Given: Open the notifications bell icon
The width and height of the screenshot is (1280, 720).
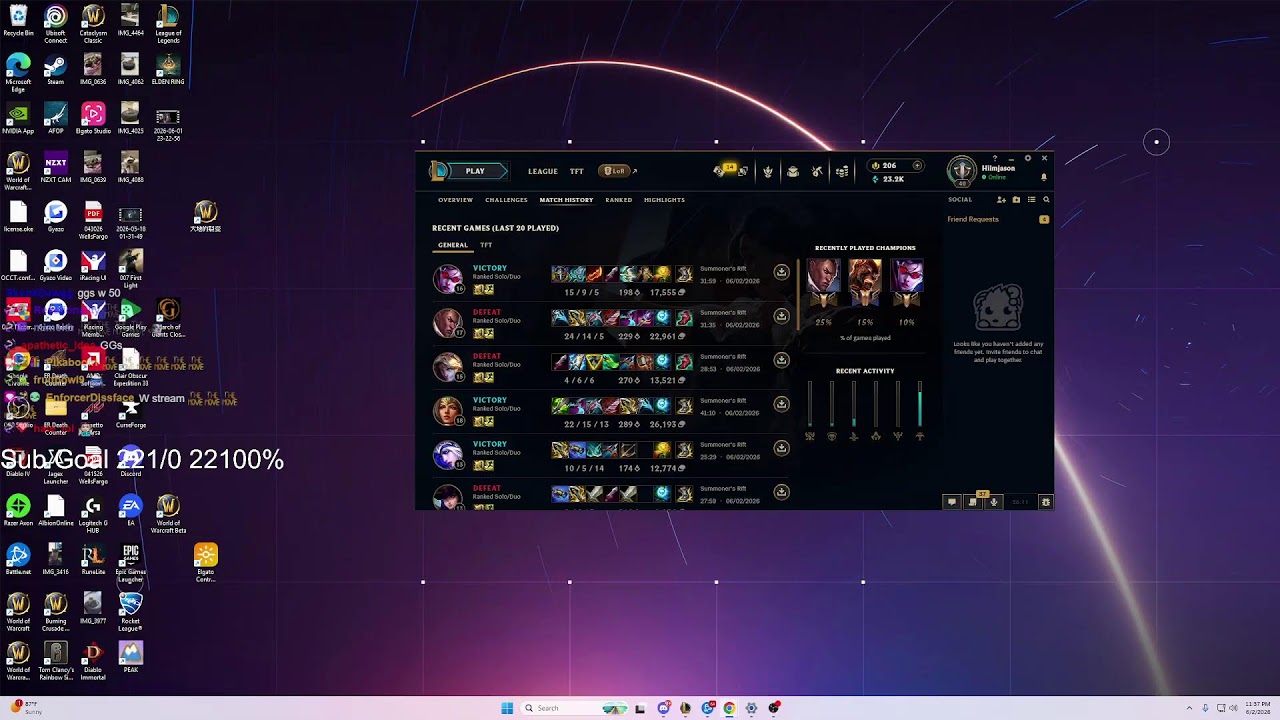Looking at the screenshot, I should click(x=1044, y=177).
